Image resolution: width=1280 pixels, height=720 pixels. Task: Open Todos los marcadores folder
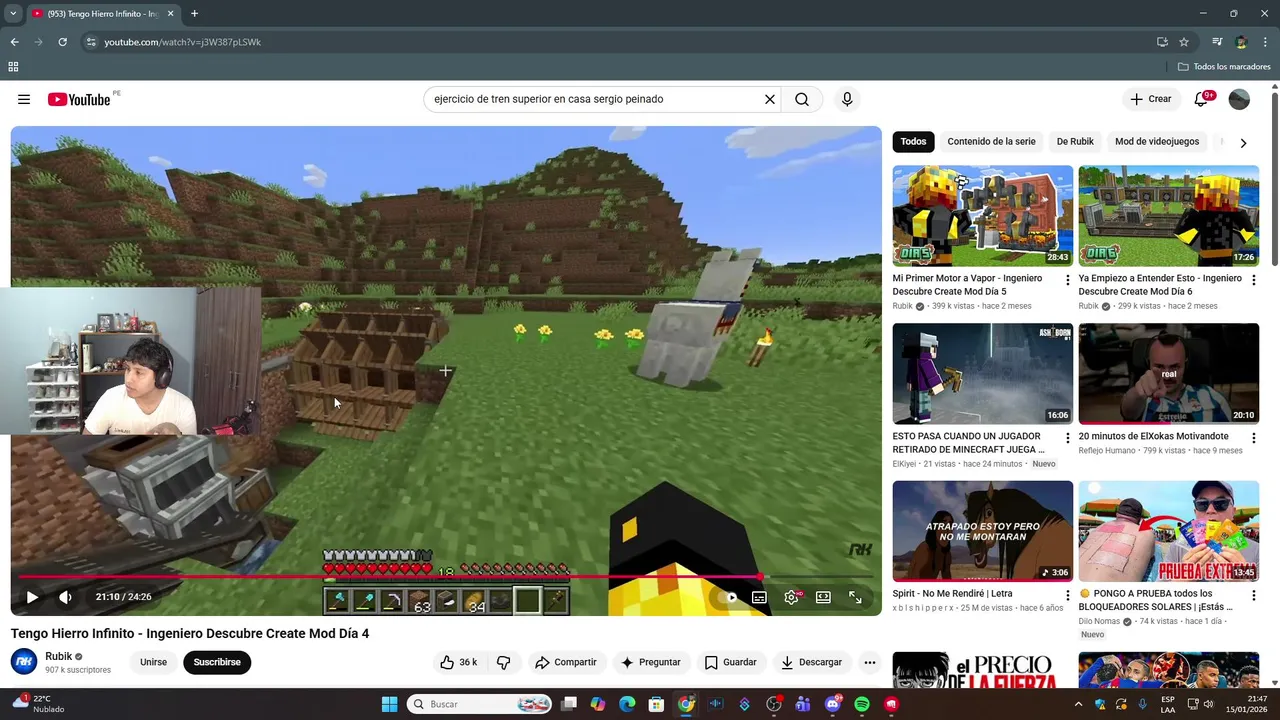[1224, 67]
